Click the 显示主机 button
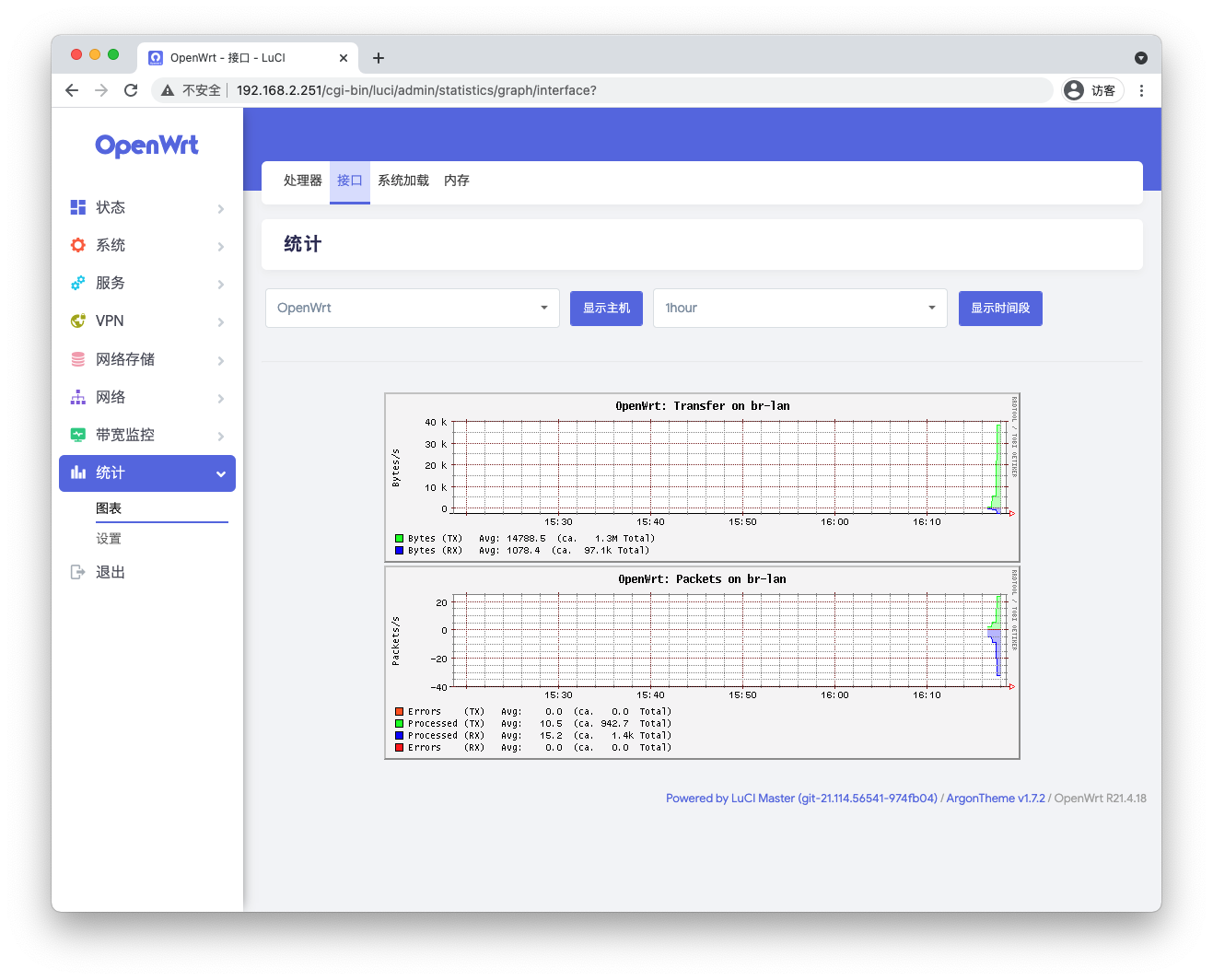 [606, 308]
